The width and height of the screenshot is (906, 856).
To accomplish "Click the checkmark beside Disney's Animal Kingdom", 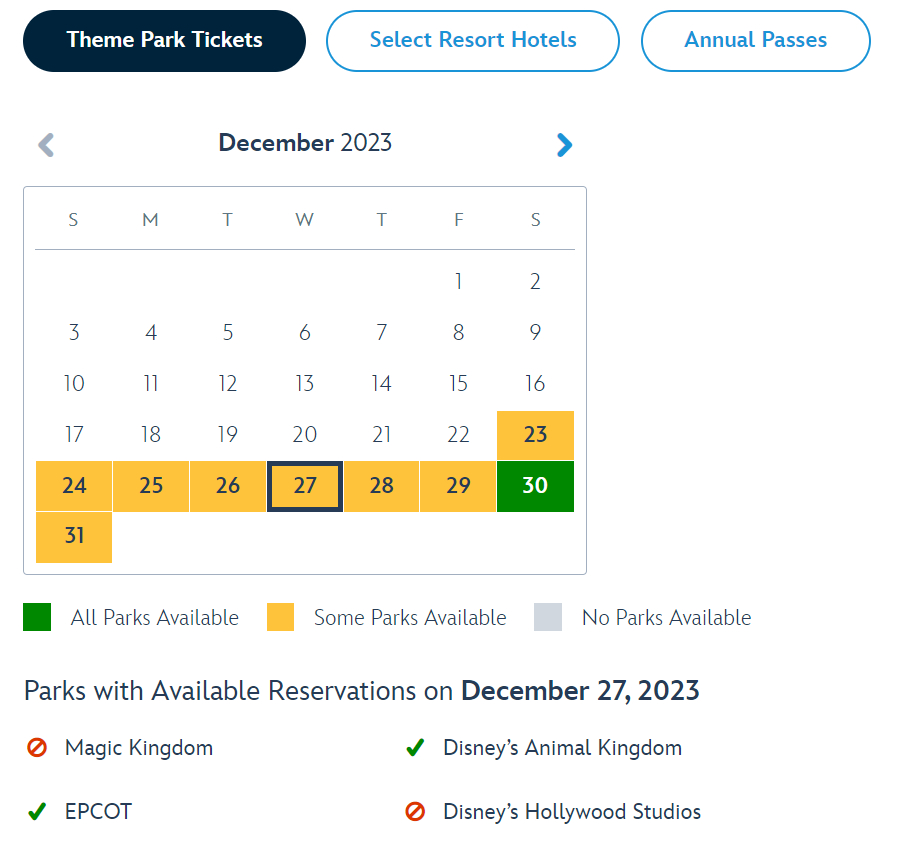I will (x=415, y=748).
